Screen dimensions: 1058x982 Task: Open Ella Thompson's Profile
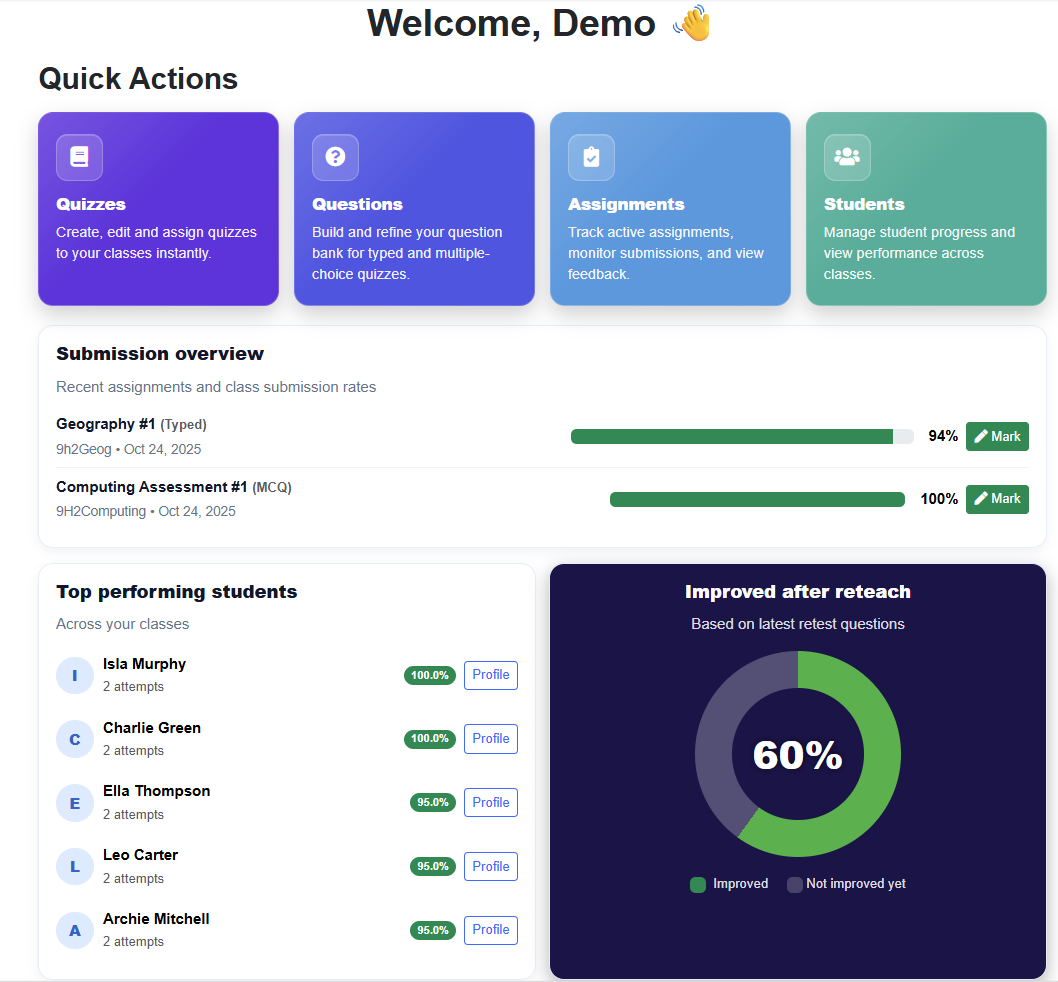pos(490,802)
